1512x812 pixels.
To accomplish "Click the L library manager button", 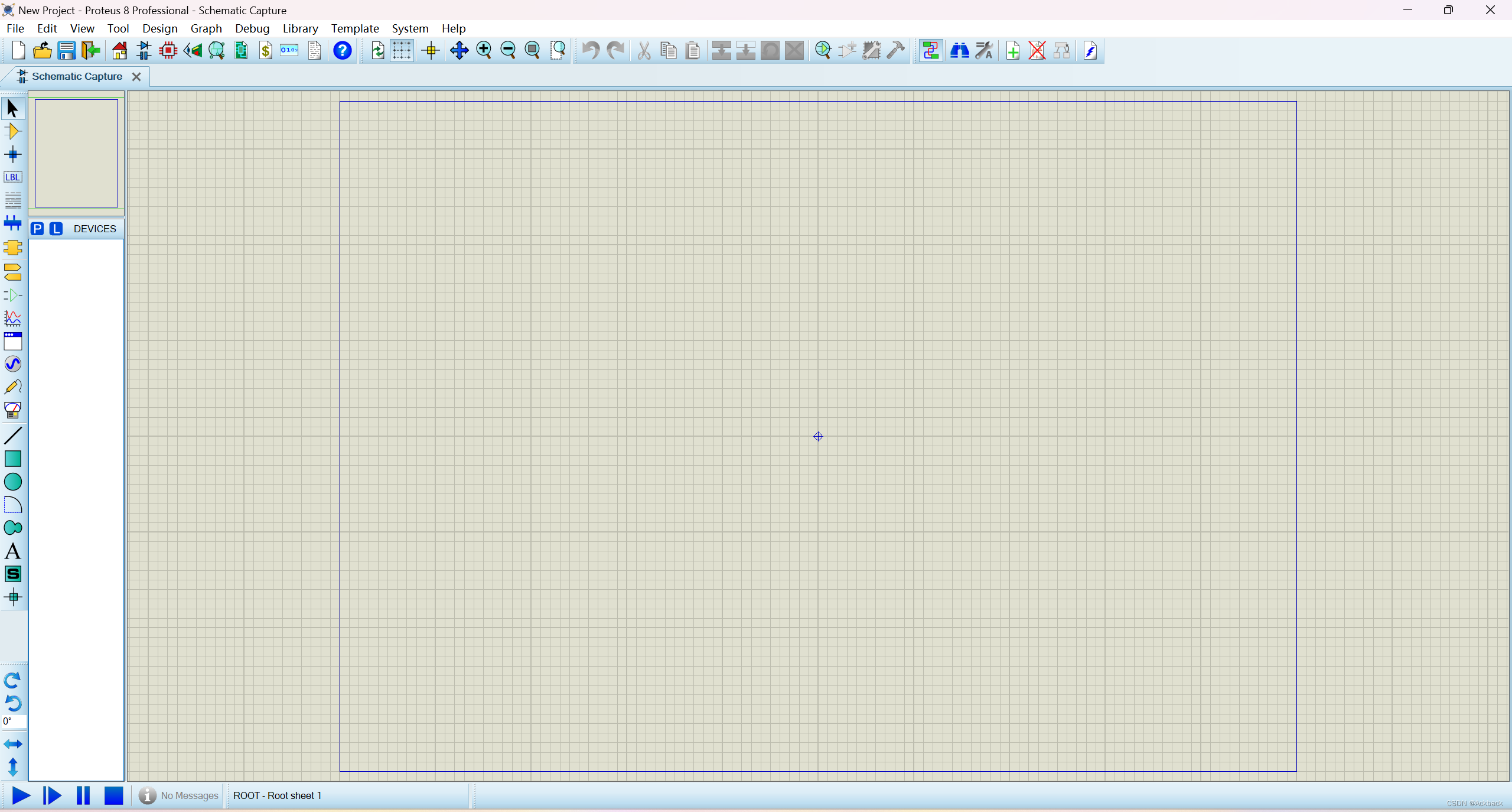I will click(56, 229).
